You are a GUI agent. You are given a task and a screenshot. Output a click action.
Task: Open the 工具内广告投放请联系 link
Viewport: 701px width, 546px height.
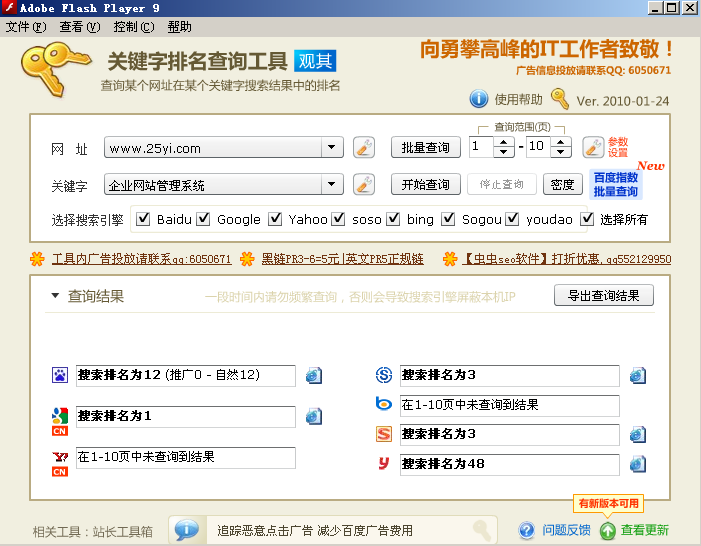click(x=142, y=259)
